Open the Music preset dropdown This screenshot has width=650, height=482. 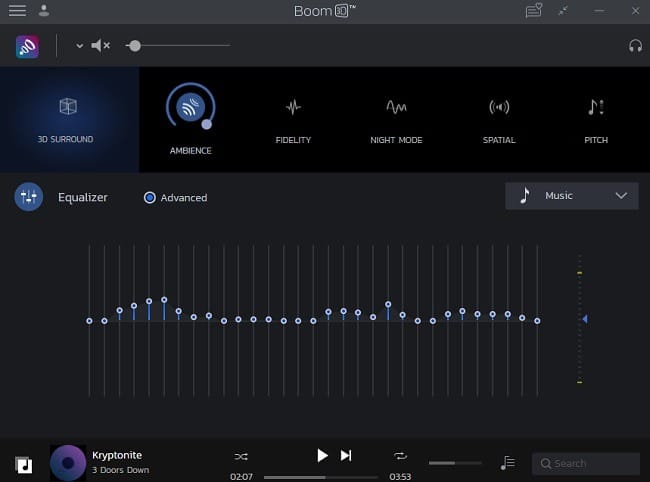(572, 196)
